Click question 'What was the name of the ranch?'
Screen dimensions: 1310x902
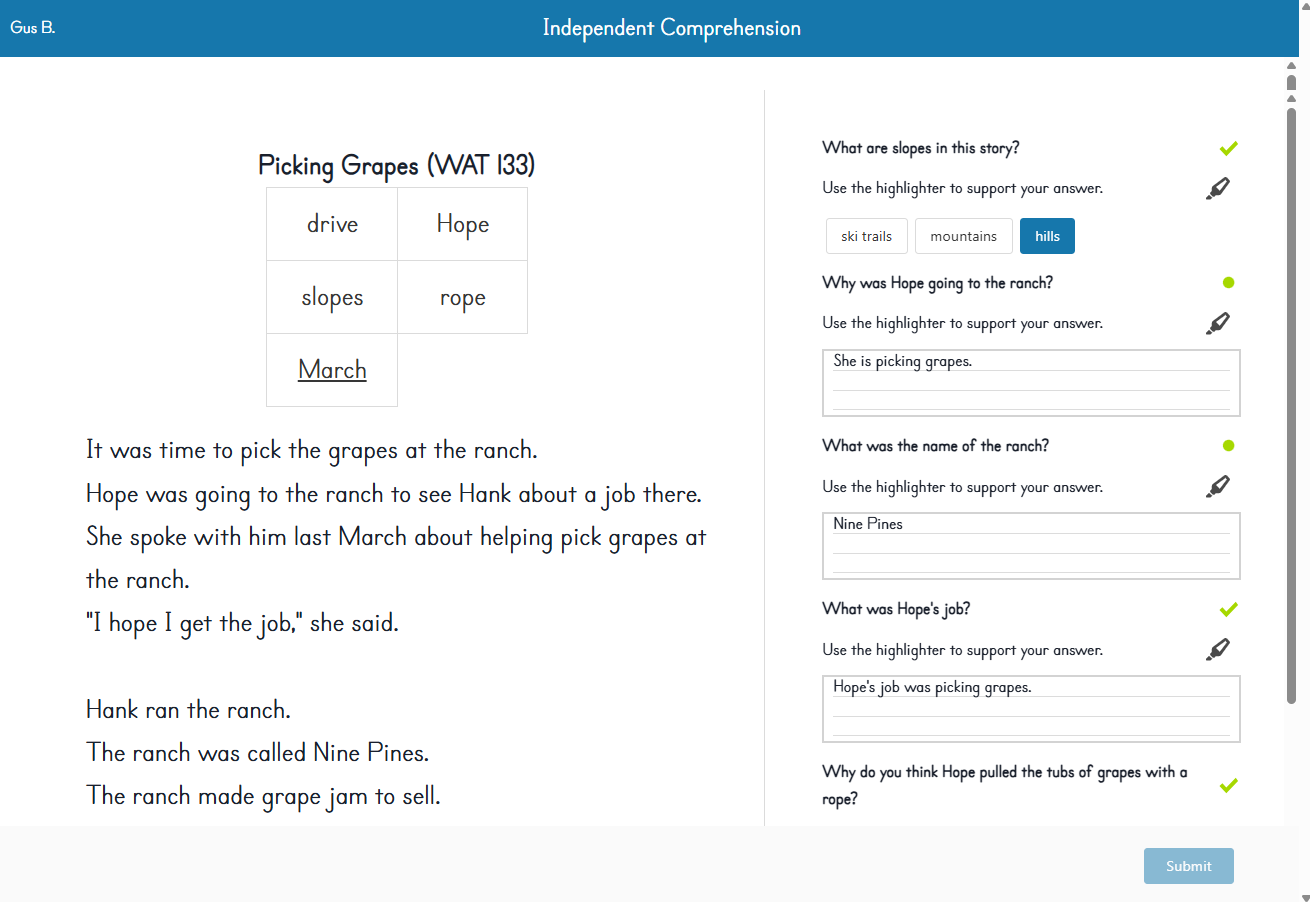point(936,446)
